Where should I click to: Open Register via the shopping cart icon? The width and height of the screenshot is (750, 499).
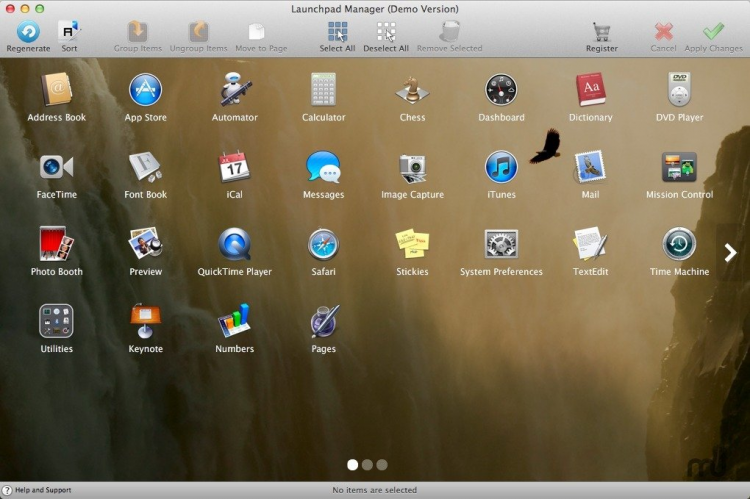(601, 32)
